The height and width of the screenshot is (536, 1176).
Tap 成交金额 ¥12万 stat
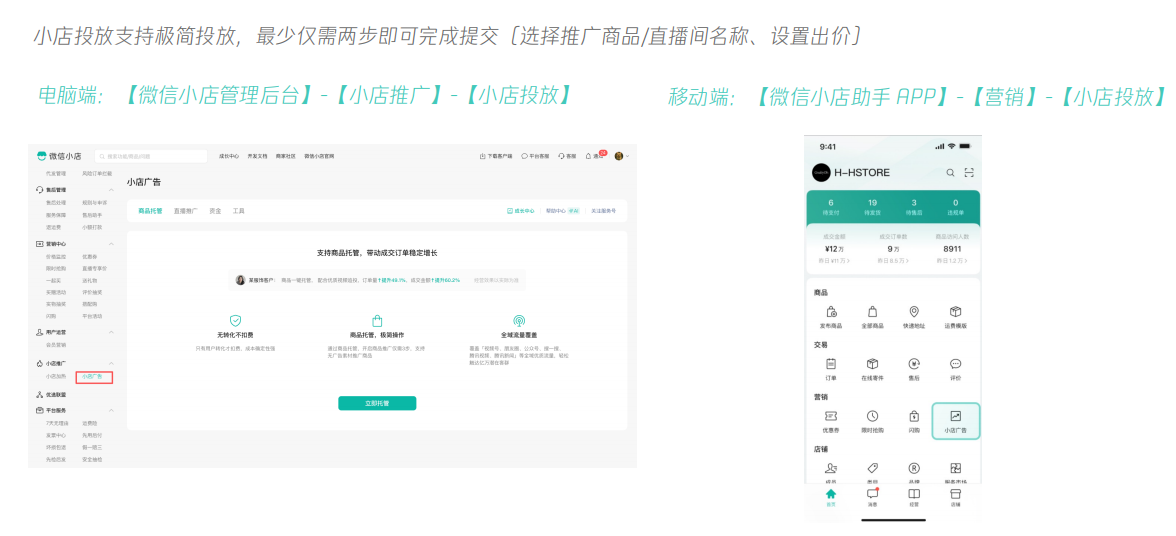pyautogui.click(x=835, y=248)
